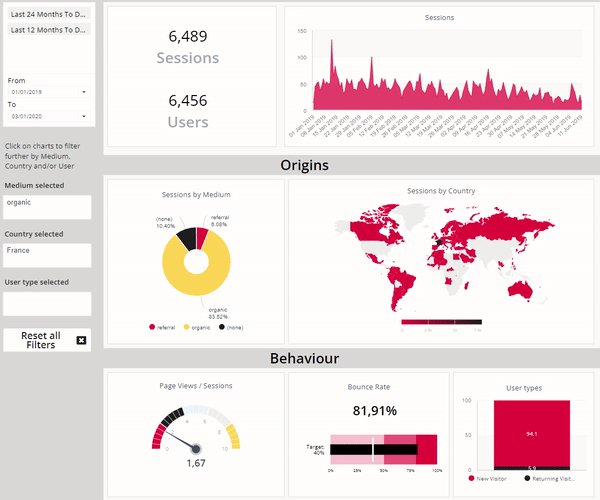Click the black bounce rate bullet bar
The image size is (600, 500).
click(x=373, y=450)
